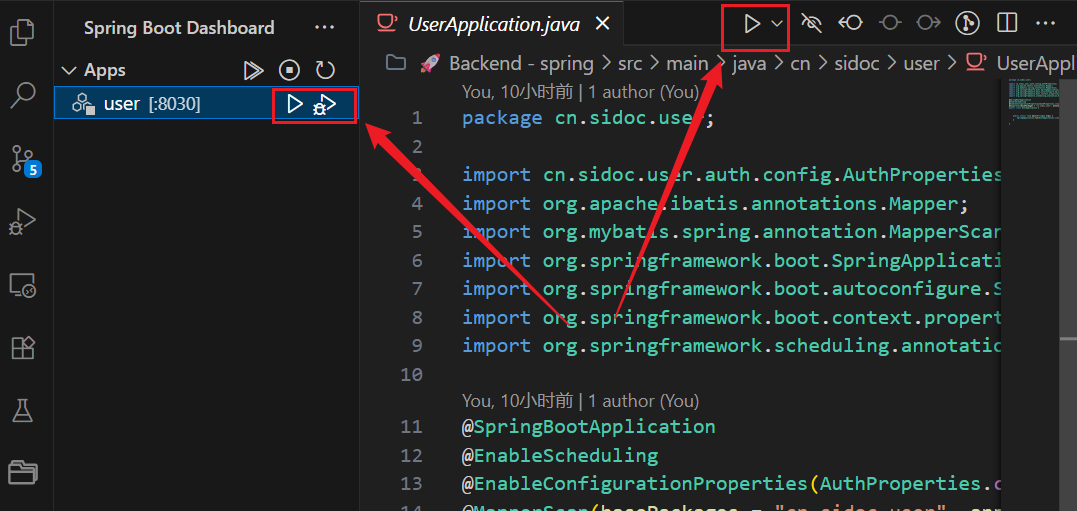Start the user app with run button
Image resolution: width=1077 pixels, height=511 pixels.
tap(295, 104)
